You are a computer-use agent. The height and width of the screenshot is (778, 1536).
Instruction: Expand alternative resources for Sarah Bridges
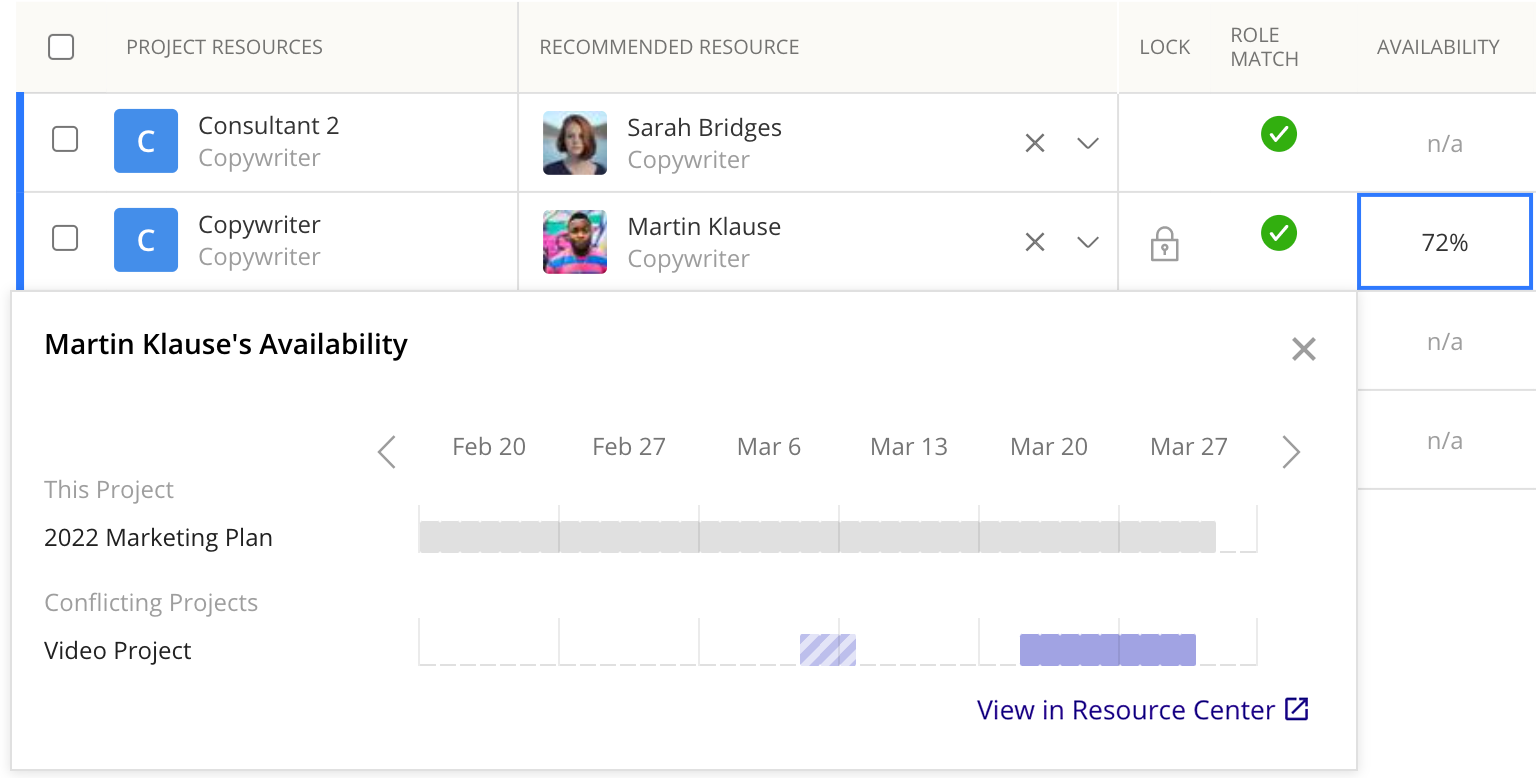pos(1088,143)
